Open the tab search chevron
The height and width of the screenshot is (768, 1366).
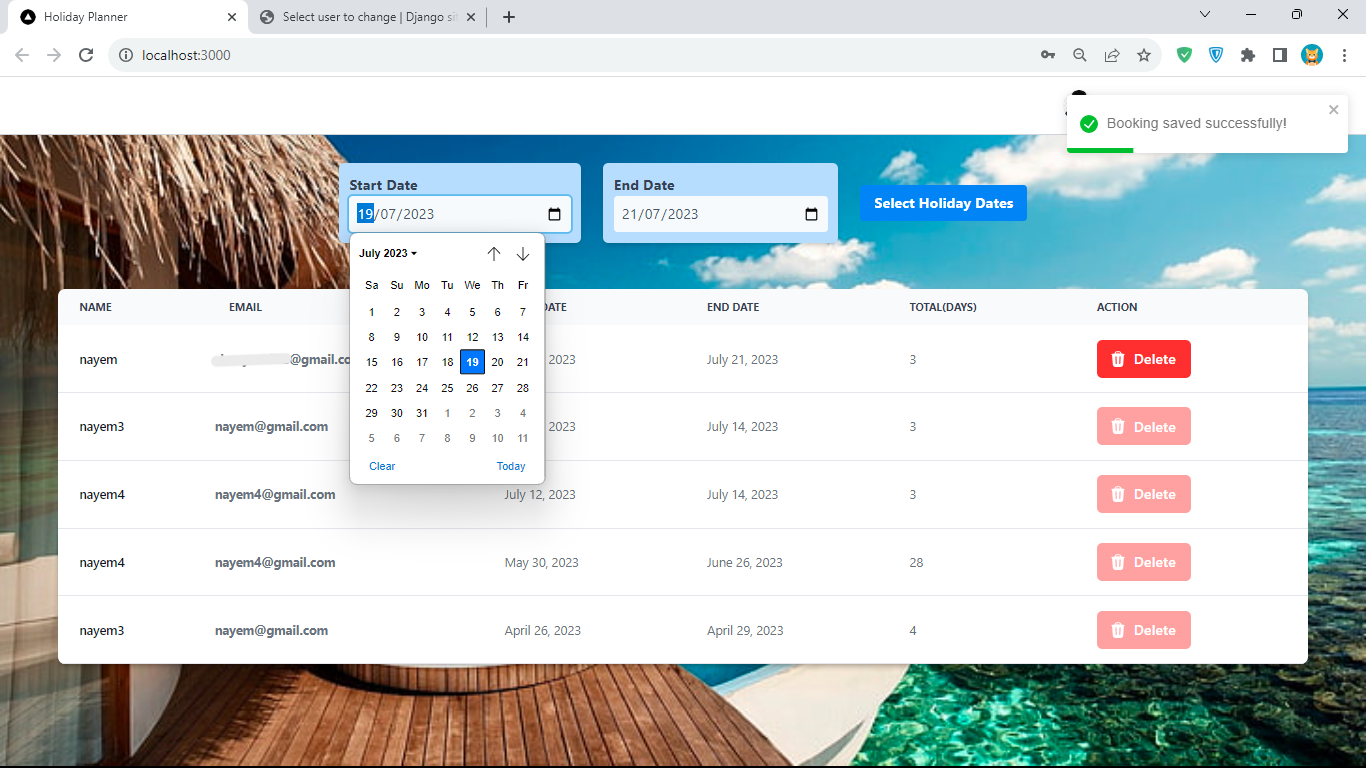pyautogui.click(x=1205, y=14)
